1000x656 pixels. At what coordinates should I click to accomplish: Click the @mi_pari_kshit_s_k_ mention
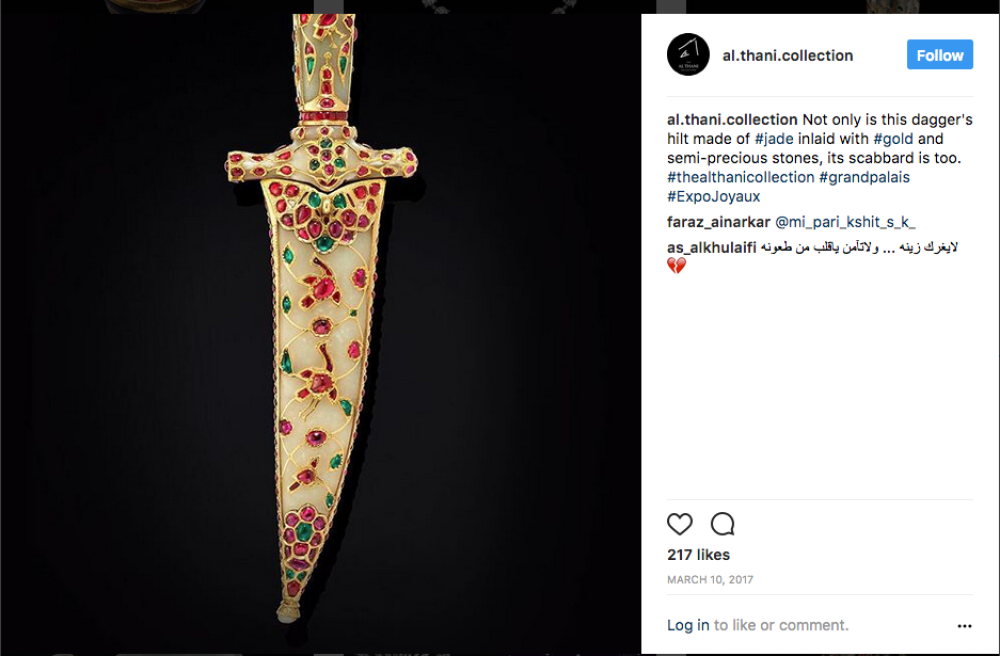pyautogui.click(x=845, y=222)
